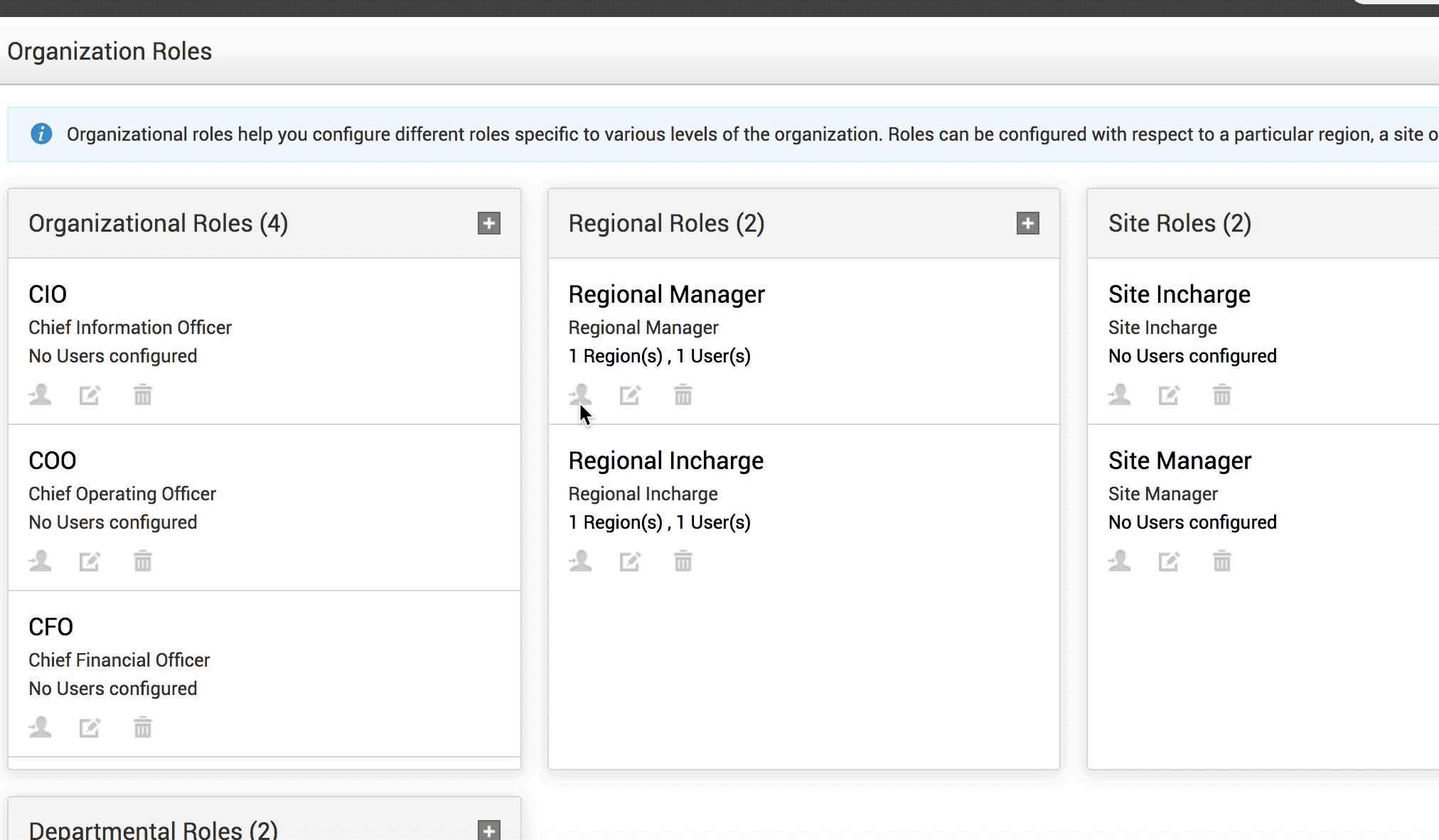The image size is (1439, 840).
Task: Click the Chief Information Officer description
Action: pyautogui.click(x=130, y=328)
